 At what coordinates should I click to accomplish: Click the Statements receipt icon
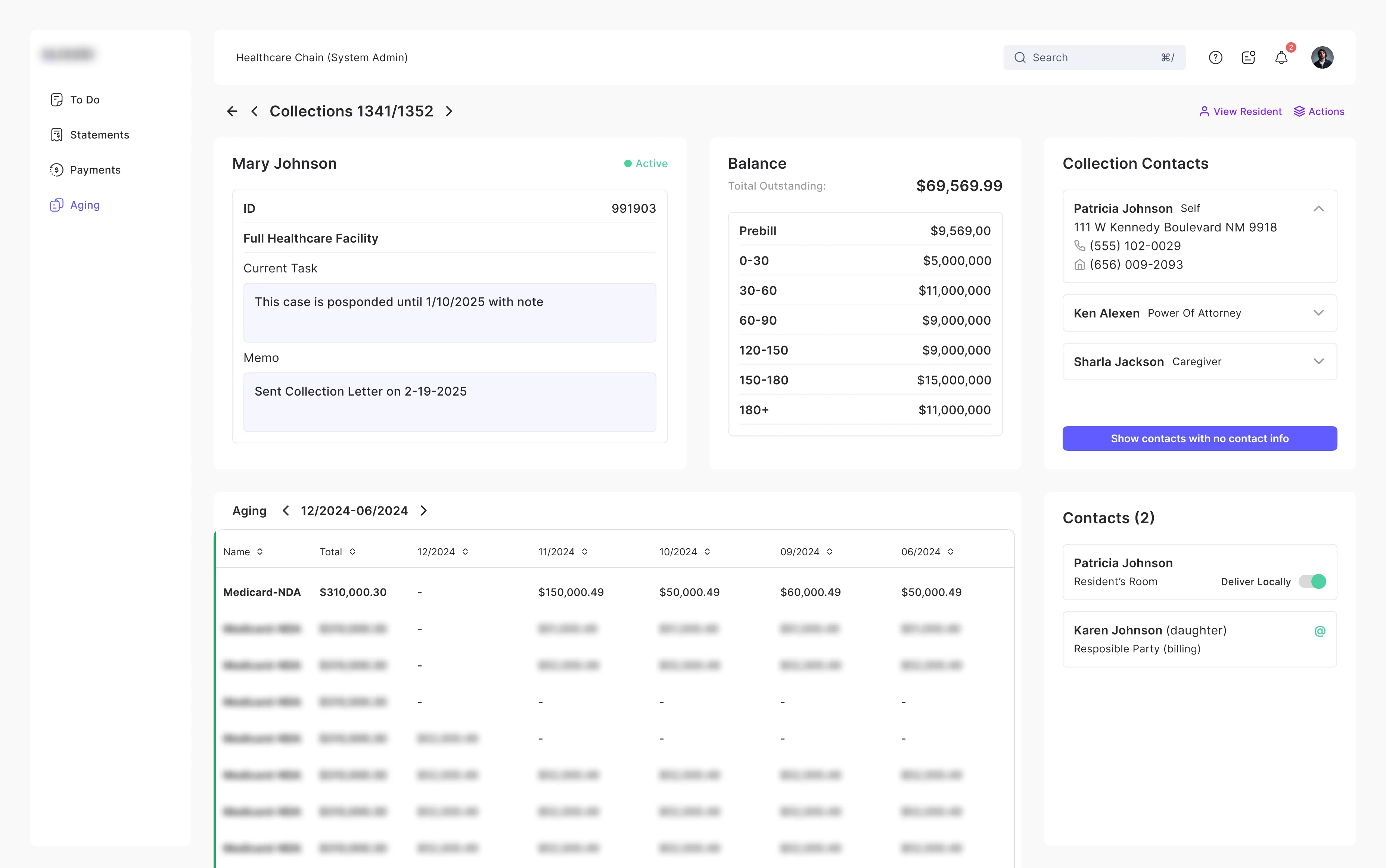[56, 135]
